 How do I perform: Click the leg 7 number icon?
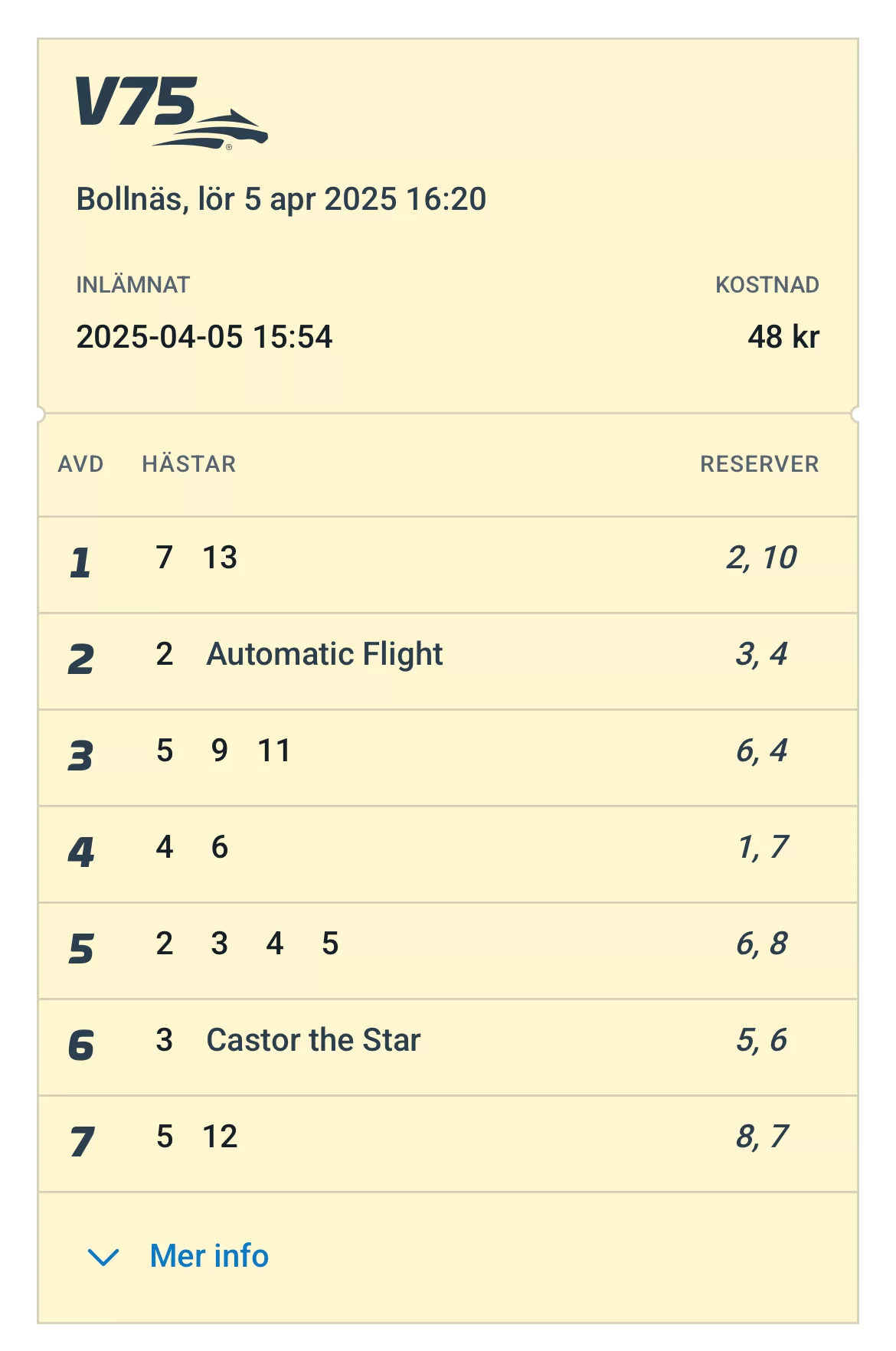(80, 1142)
